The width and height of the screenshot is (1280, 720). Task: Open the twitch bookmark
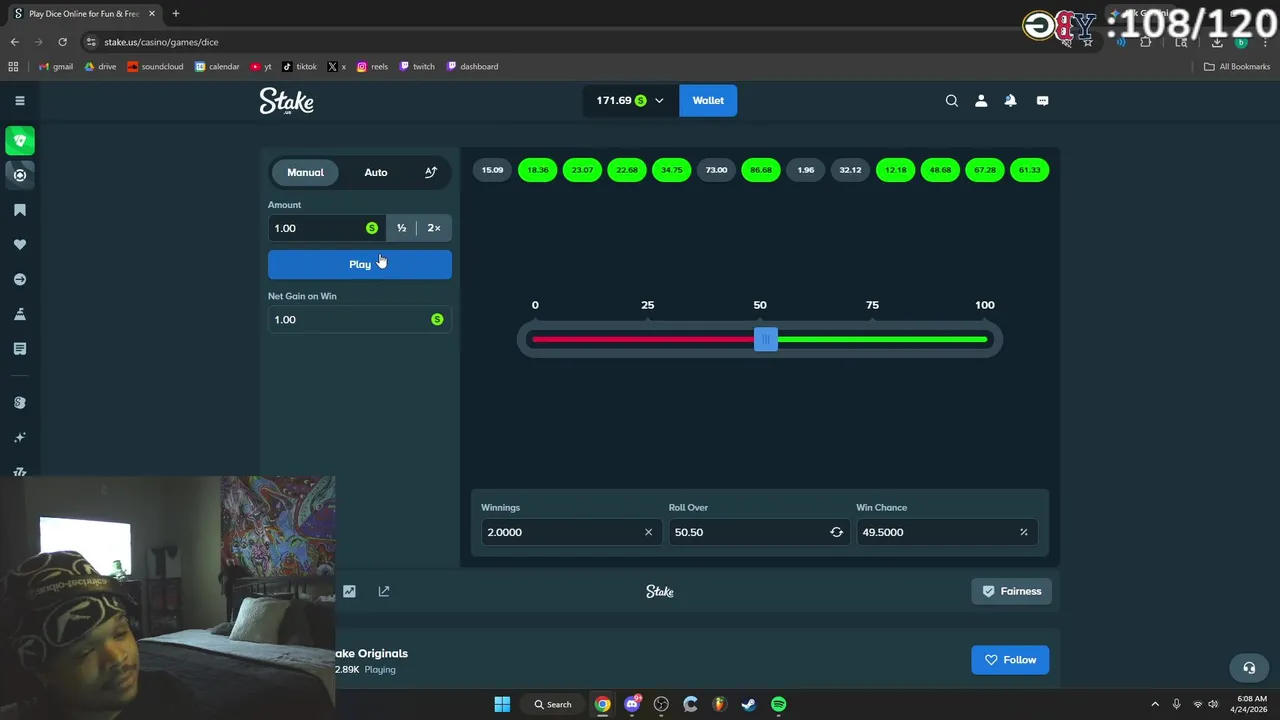coord(417,67)
